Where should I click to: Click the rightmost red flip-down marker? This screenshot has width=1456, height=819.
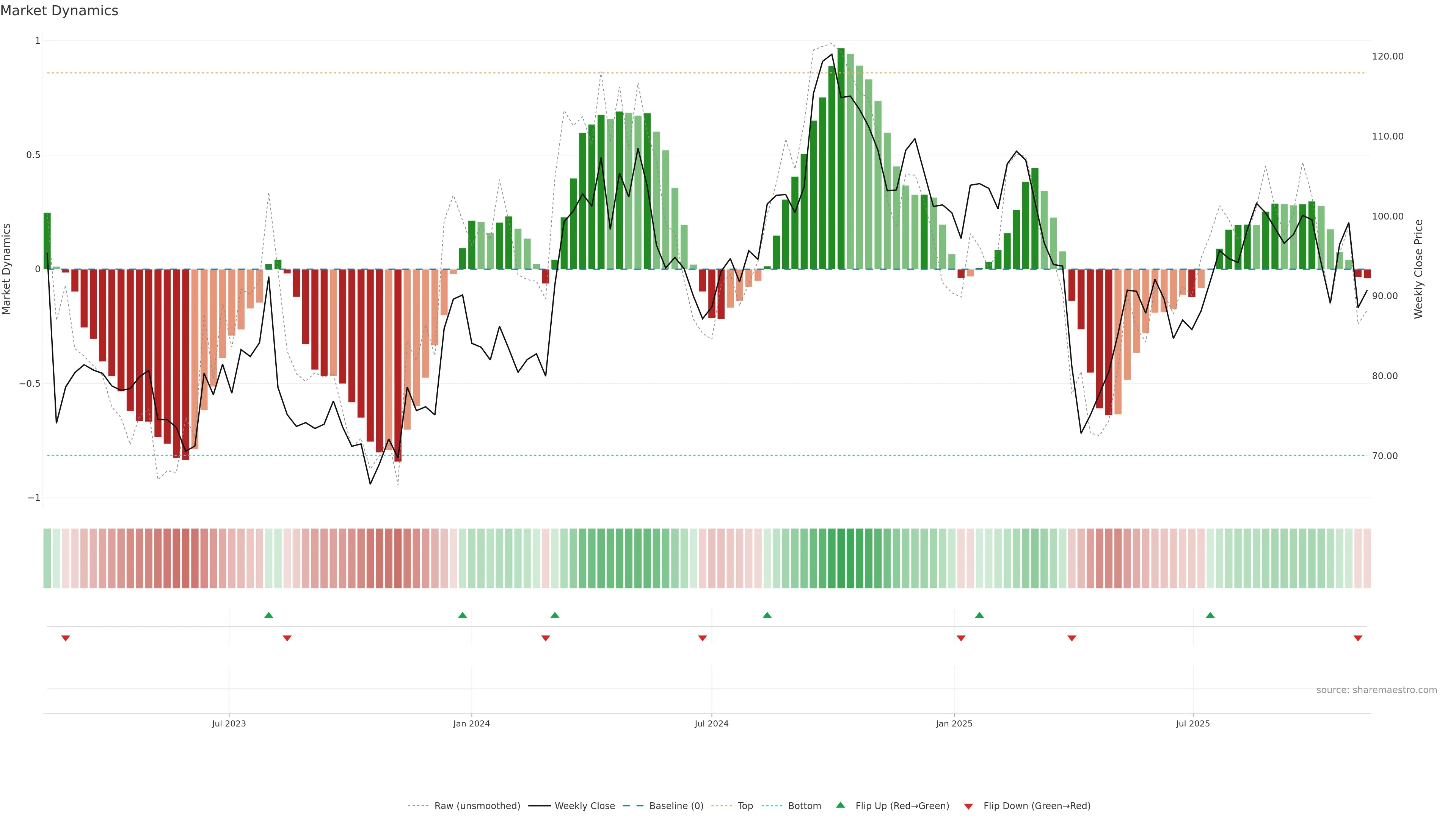(1358, 638)
